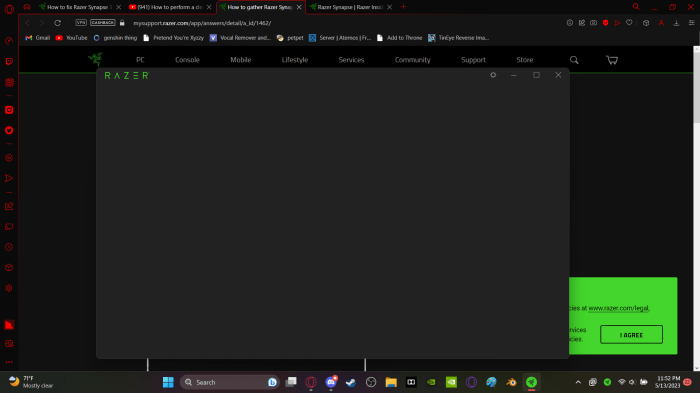Open Instagram in the Opera sidebar
Screen dimensions: 700x393
pos(9,110)
